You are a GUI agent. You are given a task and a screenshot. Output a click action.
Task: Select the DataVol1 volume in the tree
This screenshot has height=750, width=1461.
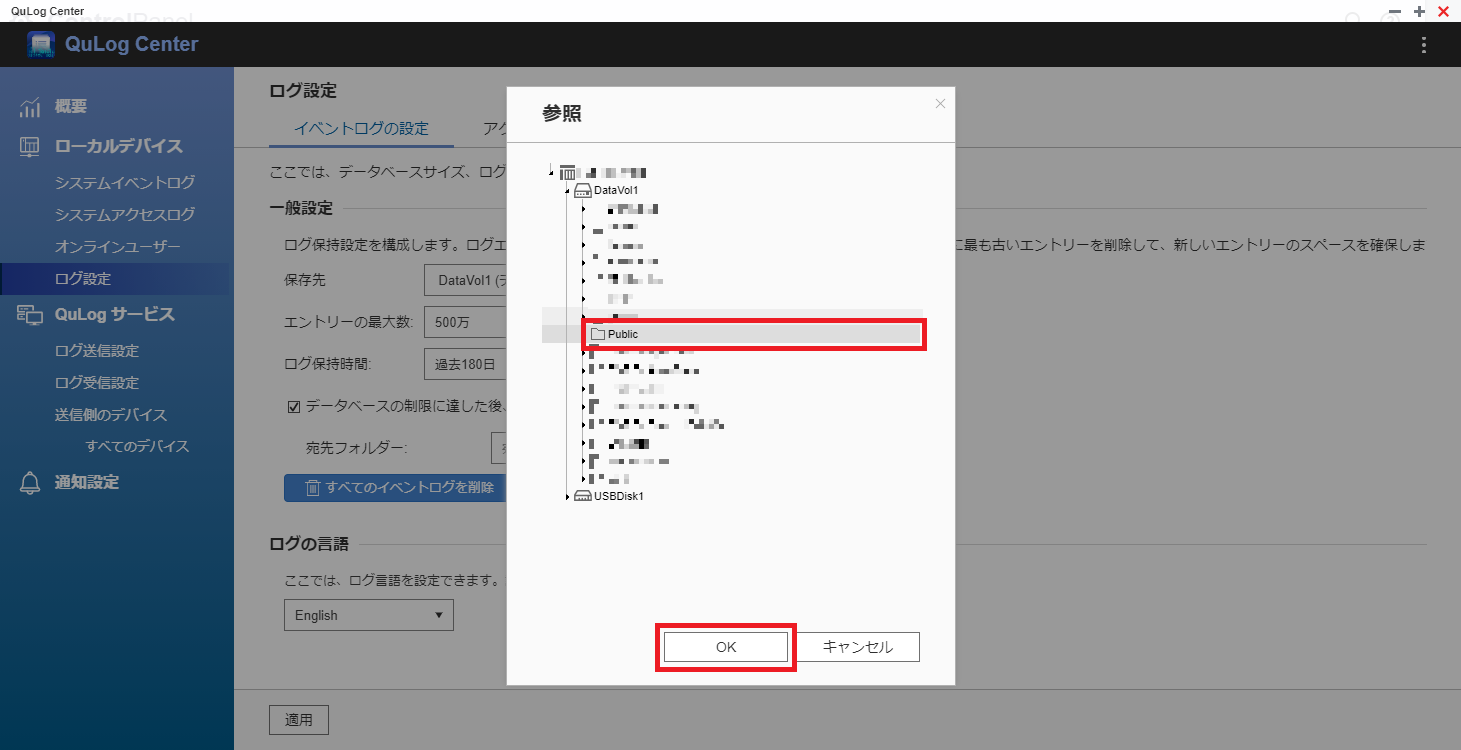point(607,190)
